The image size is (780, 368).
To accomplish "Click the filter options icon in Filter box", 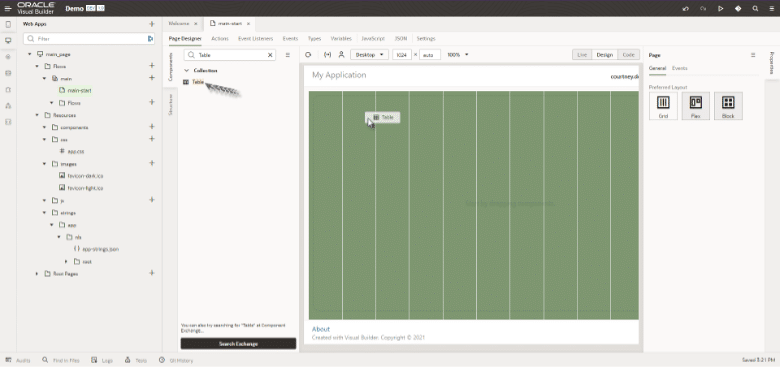I will (x=150, y=39).
